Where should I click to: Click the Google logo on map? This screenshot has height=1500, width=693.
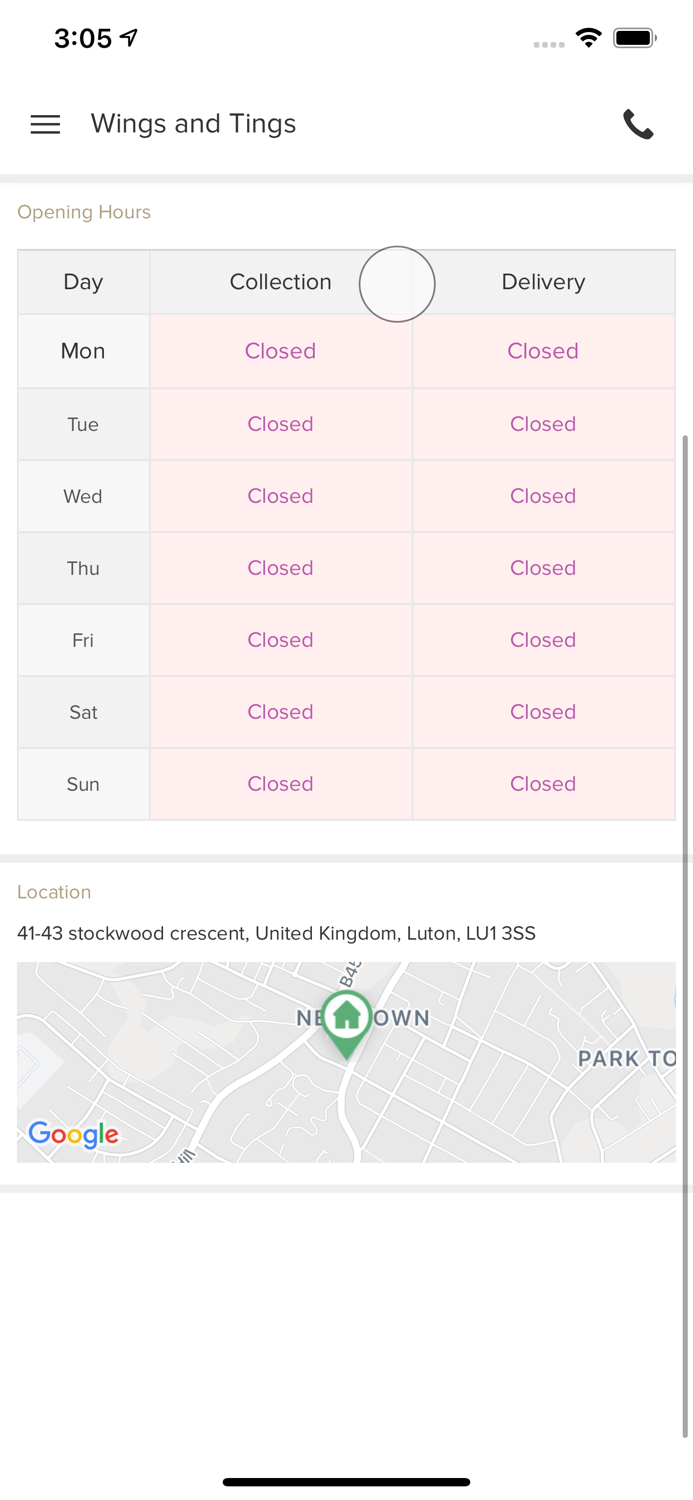point(73,1134)
